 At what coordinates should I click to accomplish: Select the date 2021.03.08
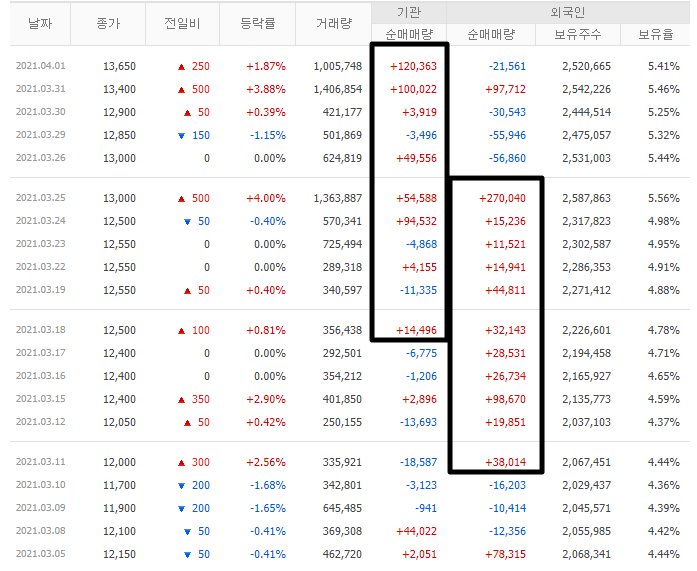tap(40, 531)
